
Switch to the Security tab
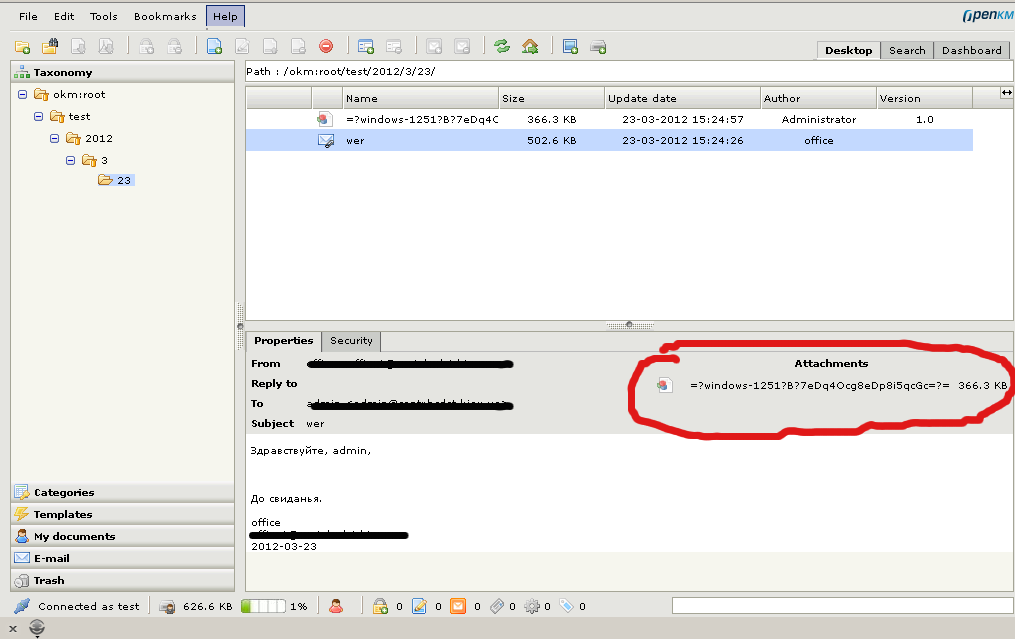point(351,341)
